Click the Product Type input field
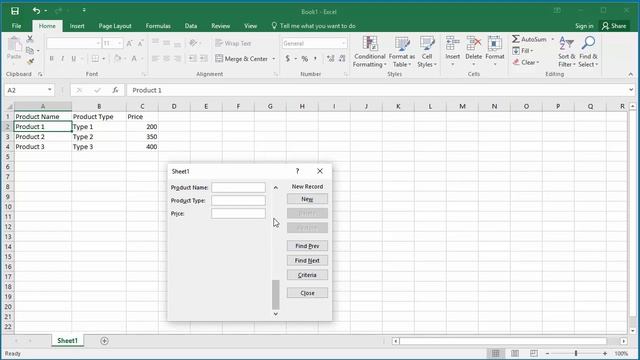 point(238,200)
